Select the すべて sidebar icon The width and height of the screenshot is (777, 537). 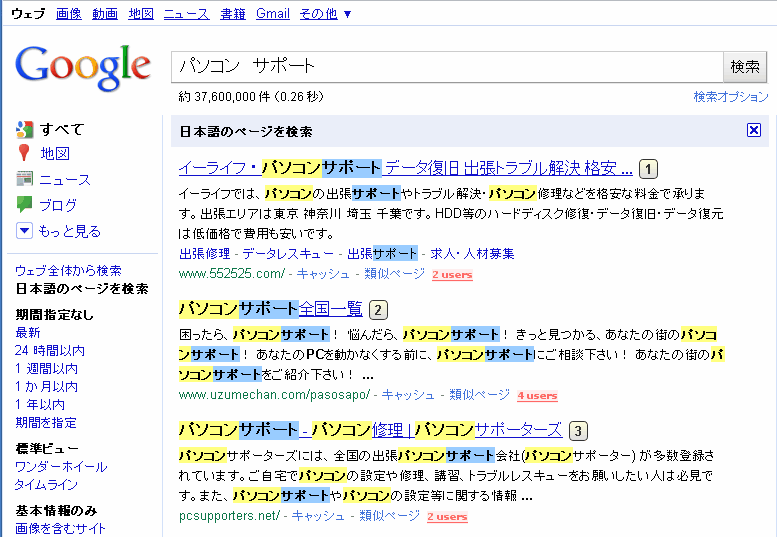pyautogui.click(x=25, y=129)
